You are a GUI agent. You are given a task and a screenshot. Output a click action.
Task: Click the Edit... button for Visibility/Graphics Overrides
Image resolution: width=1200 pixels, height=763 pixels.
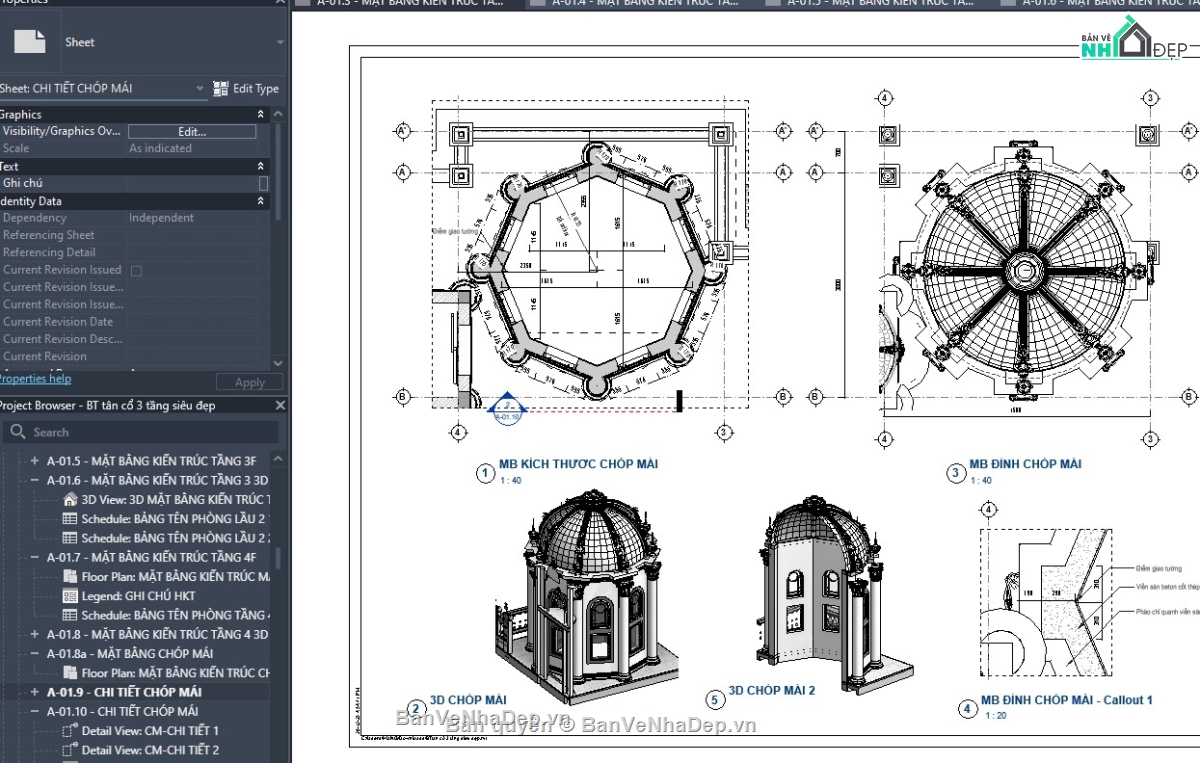pos(192,131)
